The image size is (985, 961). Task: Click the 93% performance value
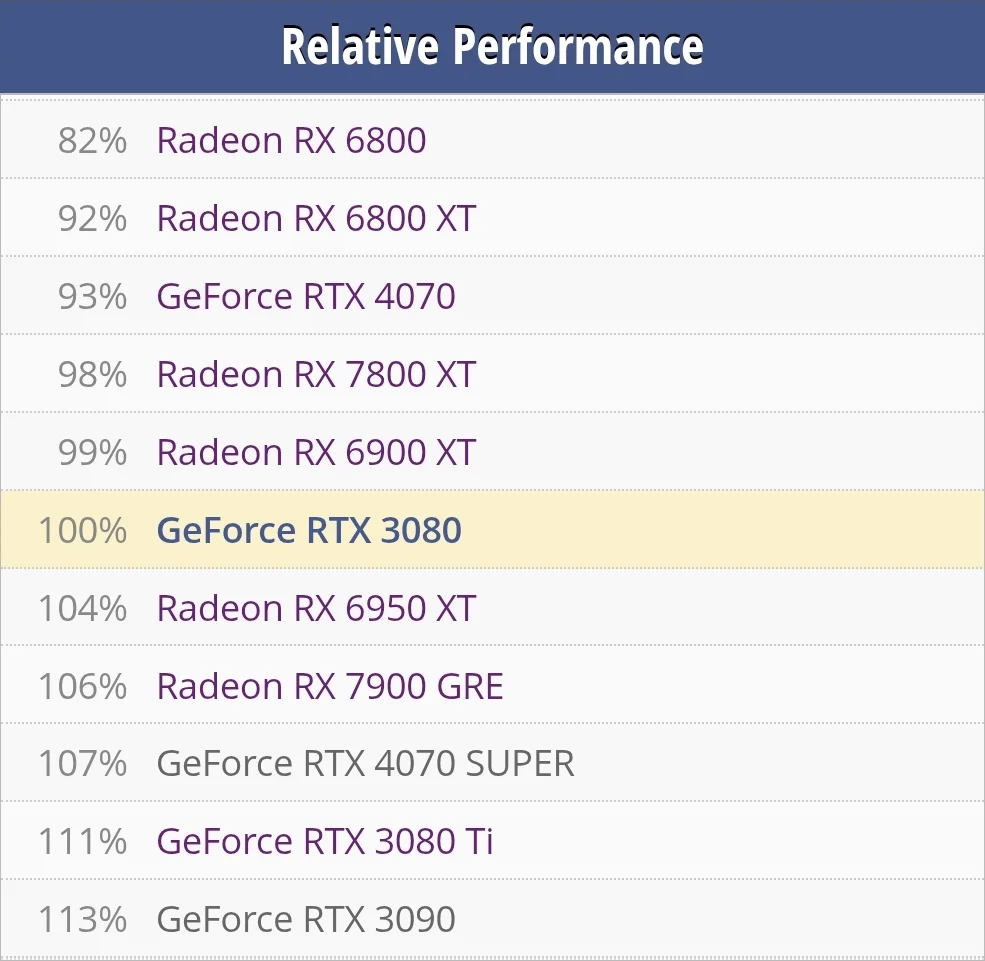click(92, 297)
